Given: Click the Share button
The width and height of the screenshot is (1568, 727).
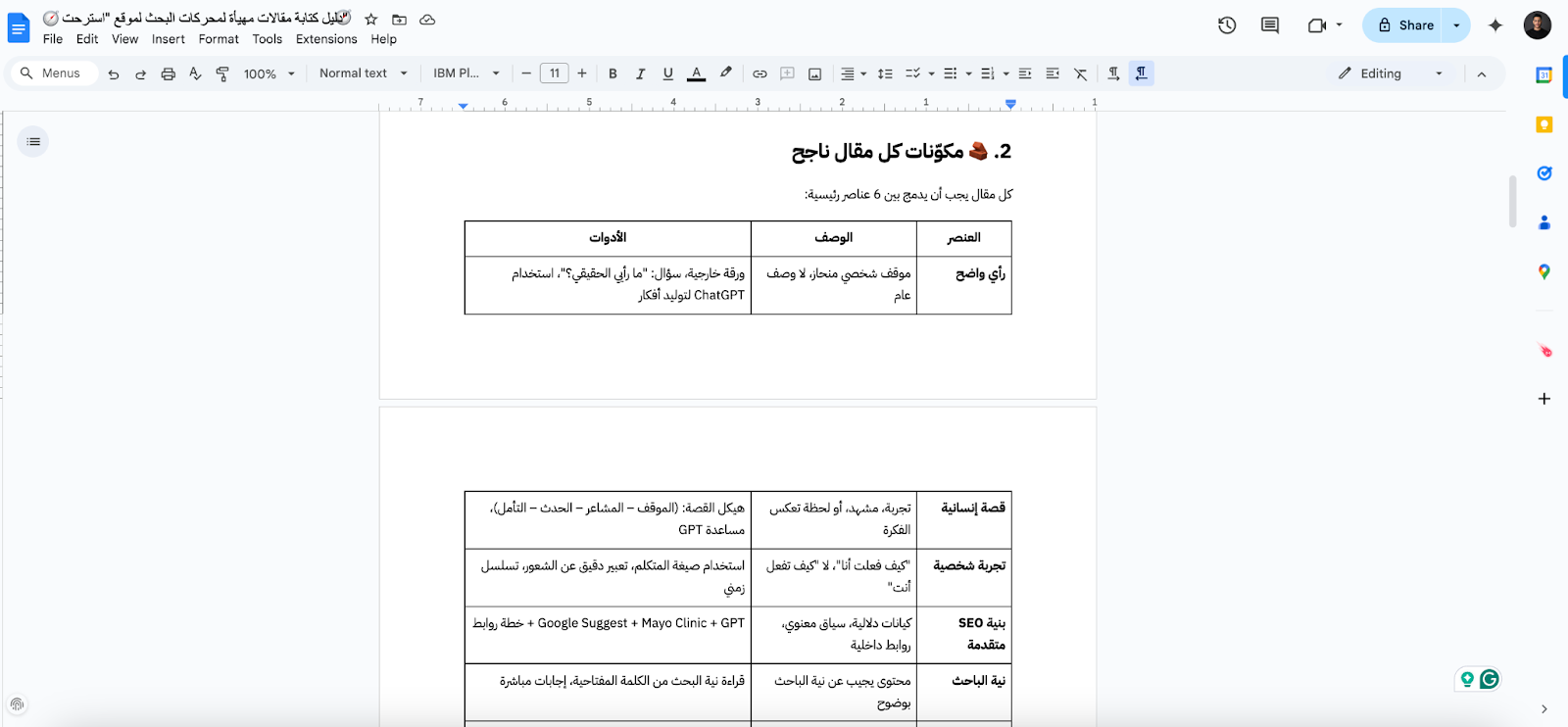Looking at the screenshot, I should (1404, 25).
